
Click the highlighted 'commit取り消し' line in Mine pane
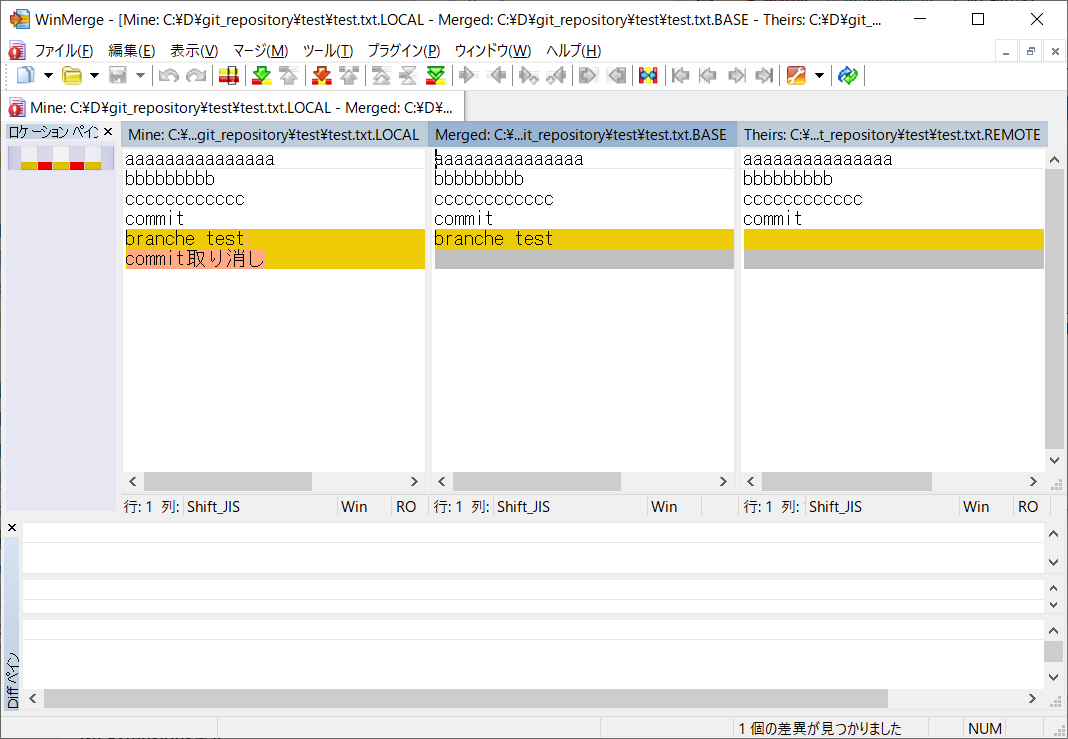point(195,259)
